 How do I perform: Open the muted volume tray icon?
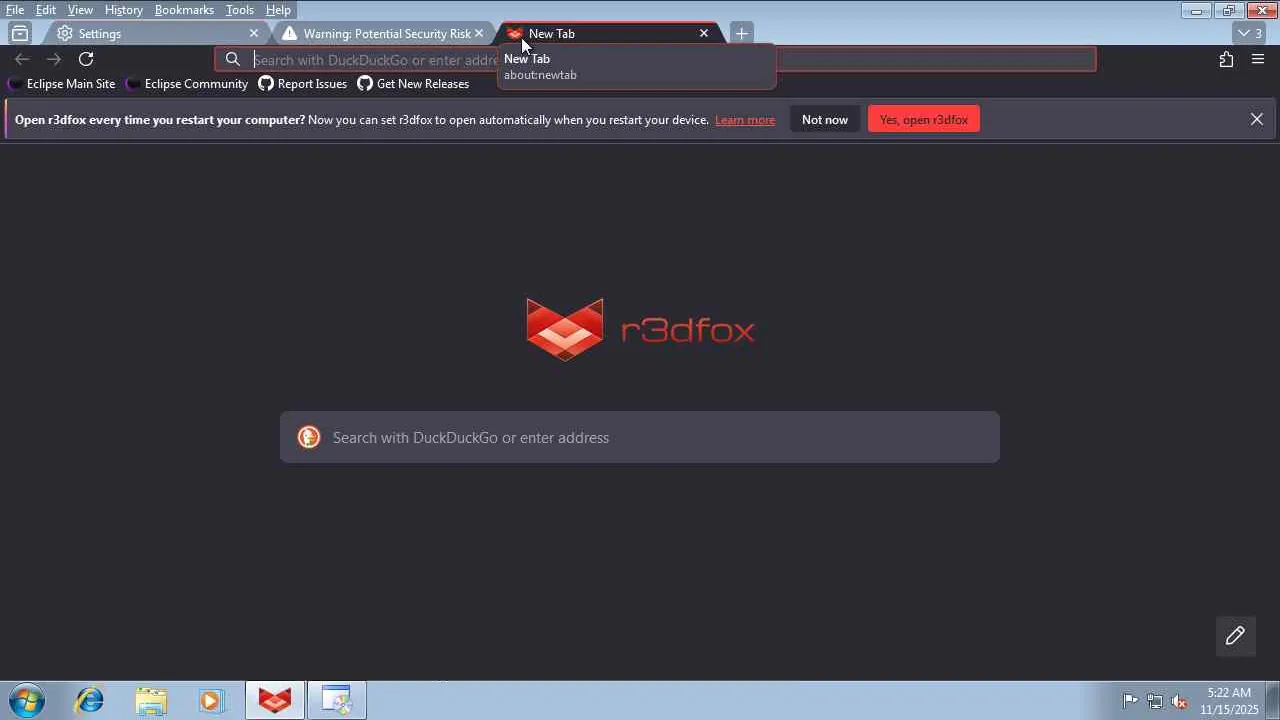point(1180,701)
